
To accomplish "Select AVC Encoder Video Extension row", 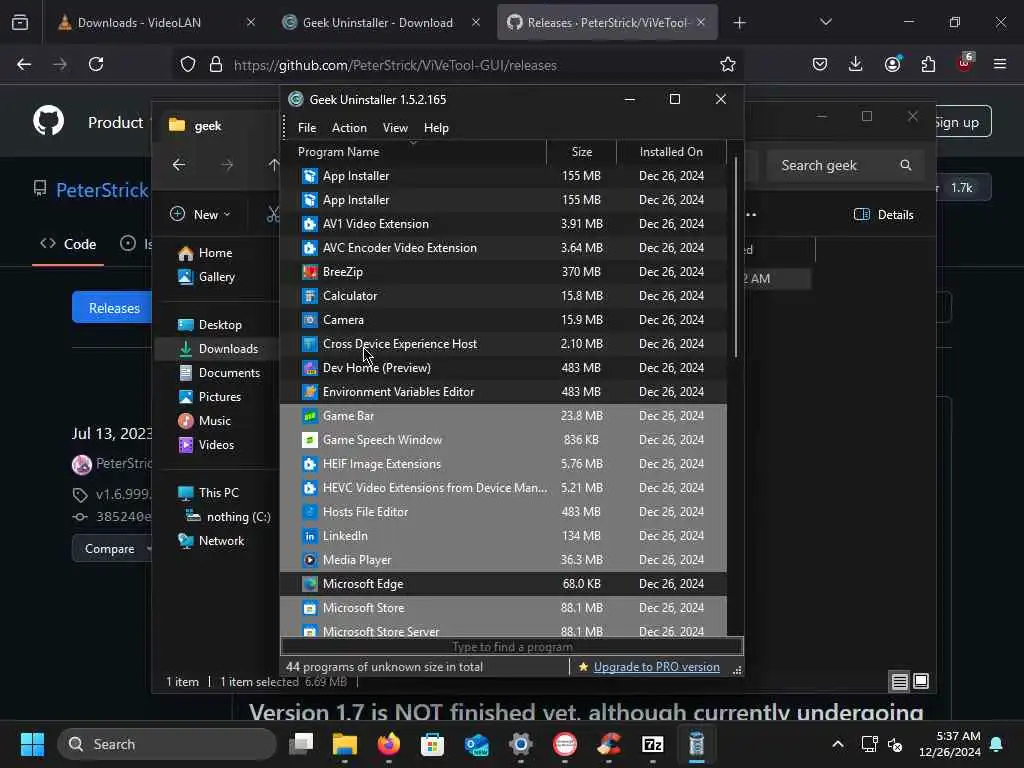I will point(503,248).
